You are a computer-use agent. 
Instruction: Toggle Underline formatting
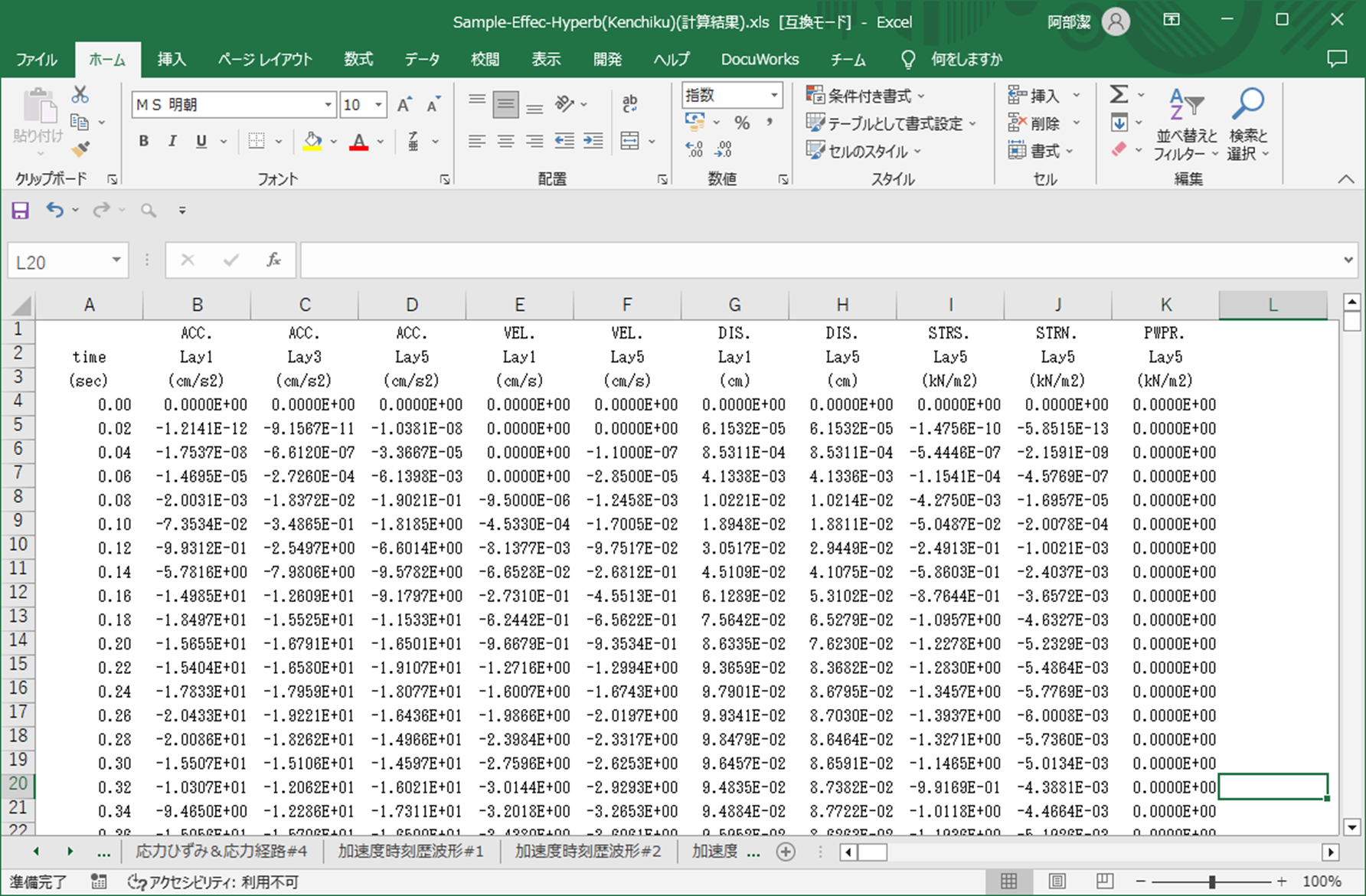tap(201, 141)
